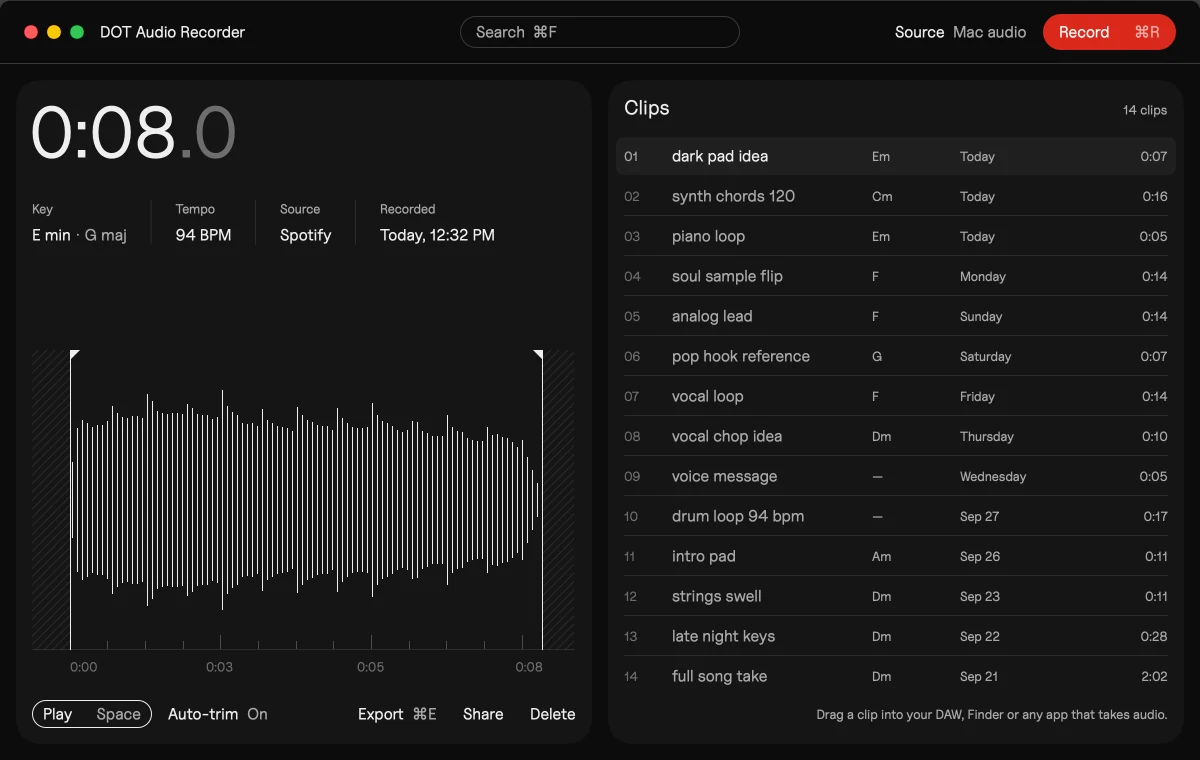The height and width of the screenshot is (760, 1200).
Task: Select the "soul sample flip" clip
Action: tap(896, 276)
